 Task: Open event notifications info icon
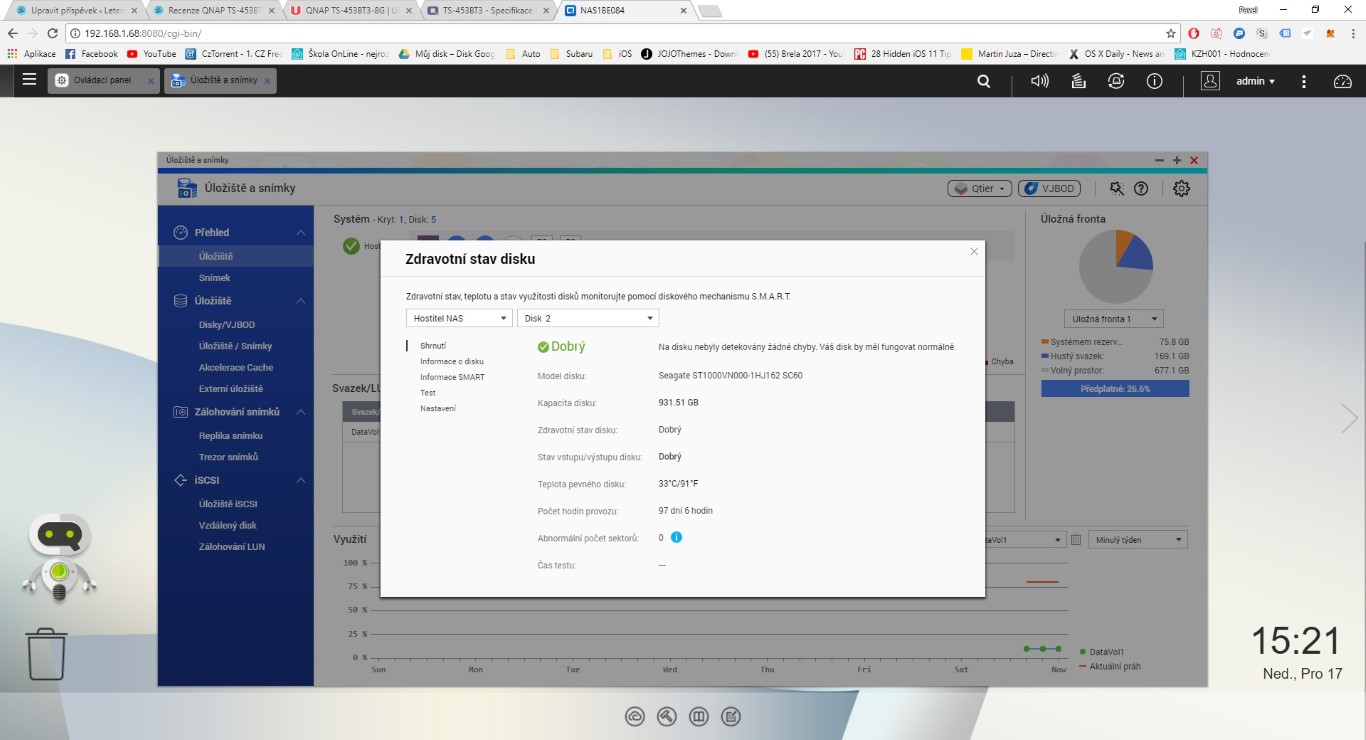coord(1154,81)
